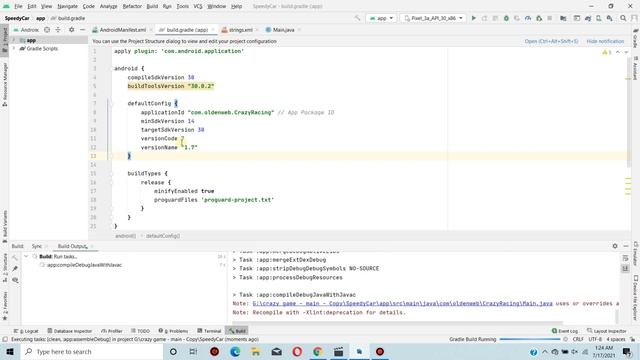Click the Make Project hammer icon
The height and width of the screenshot is (360, 640).
(x=357, y=18)
